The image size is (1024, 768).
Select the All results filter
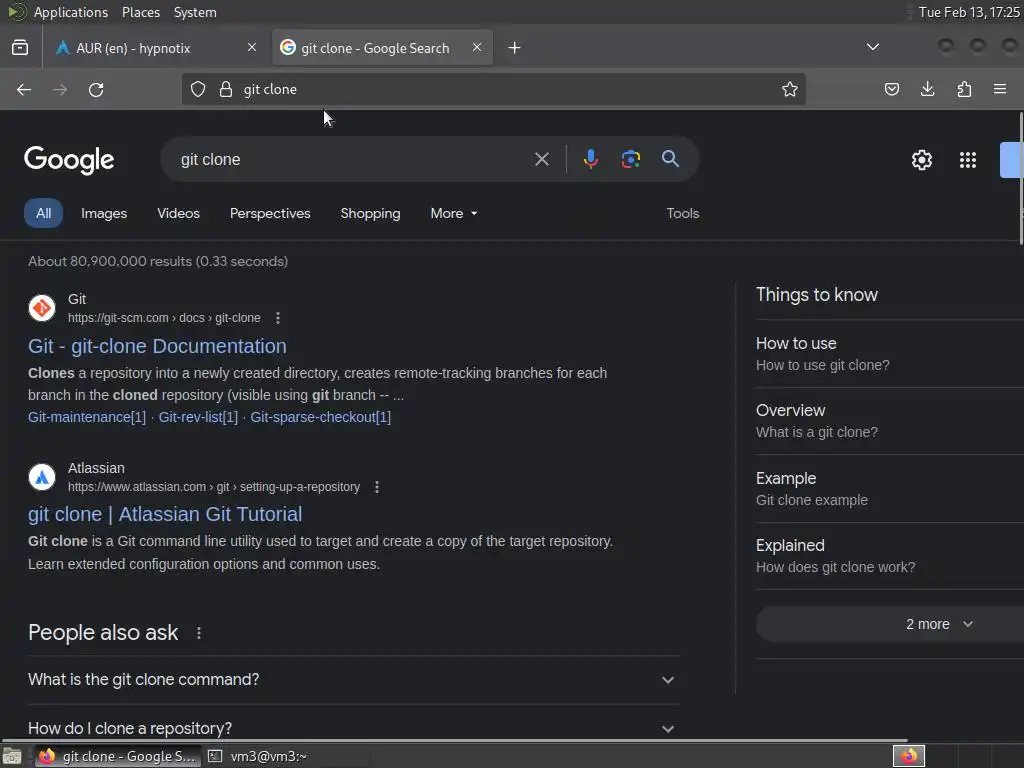[44, 214]
